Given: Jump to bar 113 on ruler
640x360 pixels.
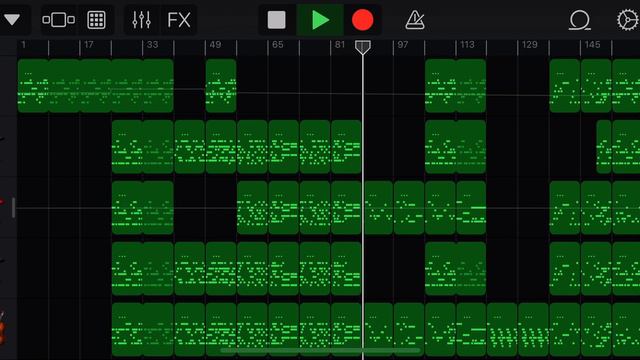Looking at the screenshot, I should pos(467,45).
